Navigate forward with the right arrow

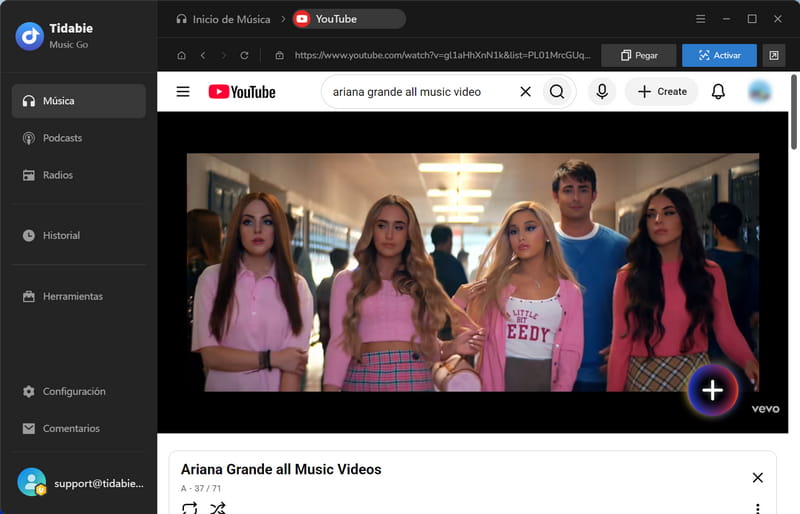tap(223, 55)
